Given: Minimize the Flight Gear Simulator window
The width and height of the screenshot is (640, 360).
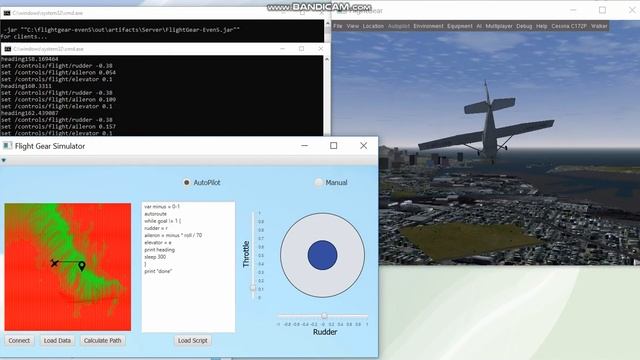Looking at the screenshot, I should click(x=304, y=146).
